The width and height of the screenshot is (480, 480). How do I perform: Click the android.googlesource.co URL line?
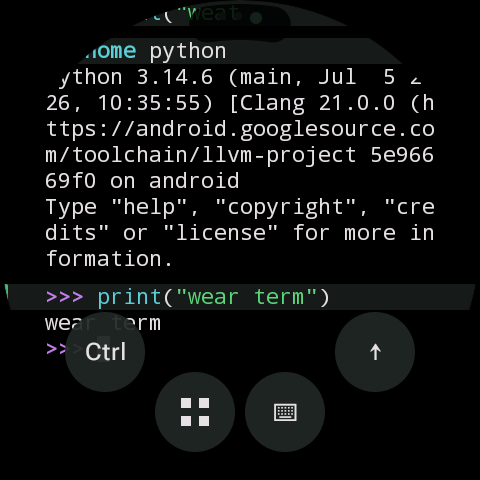[x=240, y=129]
